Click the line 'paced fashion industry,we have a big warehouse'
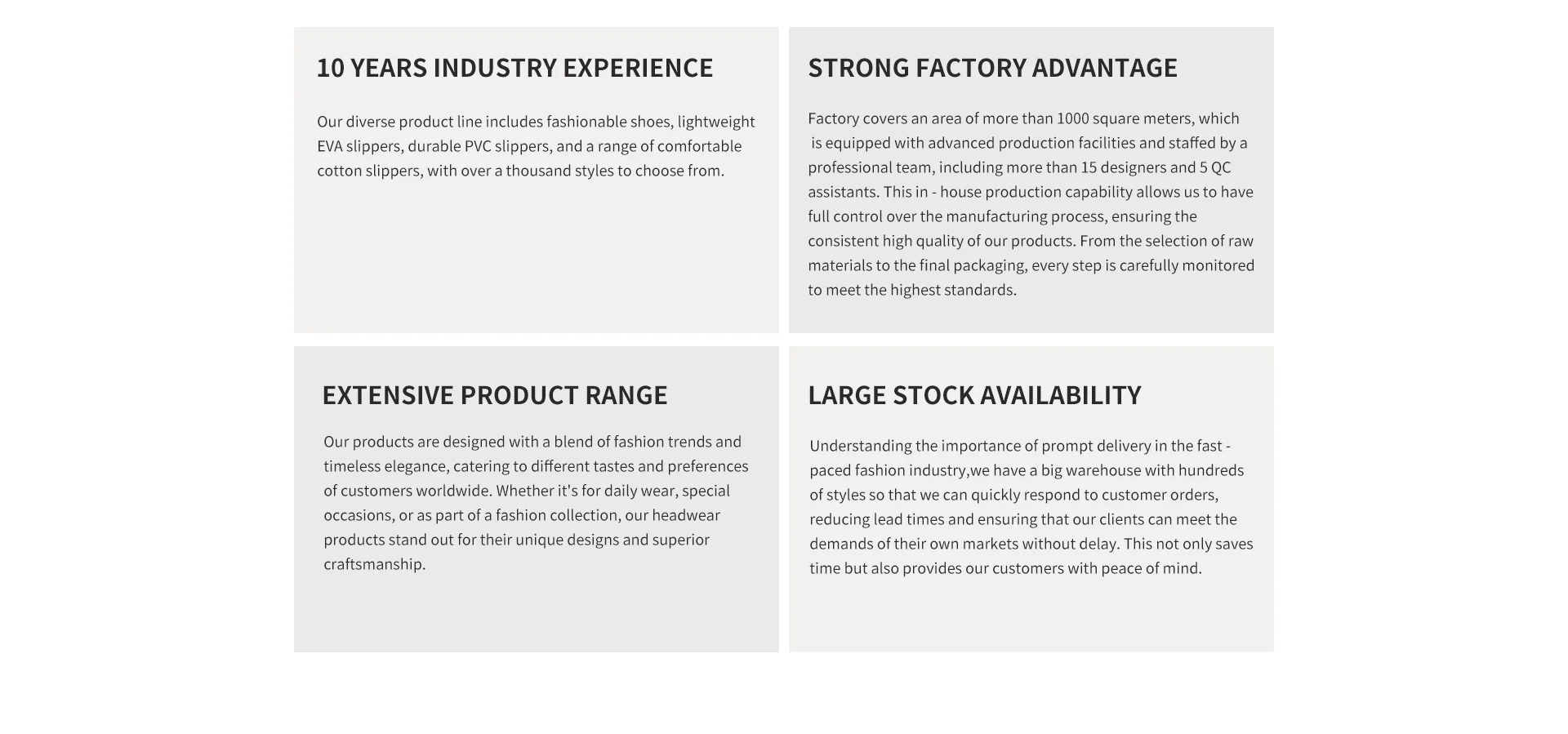This screenshot has width=1568, height=734. [1027, 470]
